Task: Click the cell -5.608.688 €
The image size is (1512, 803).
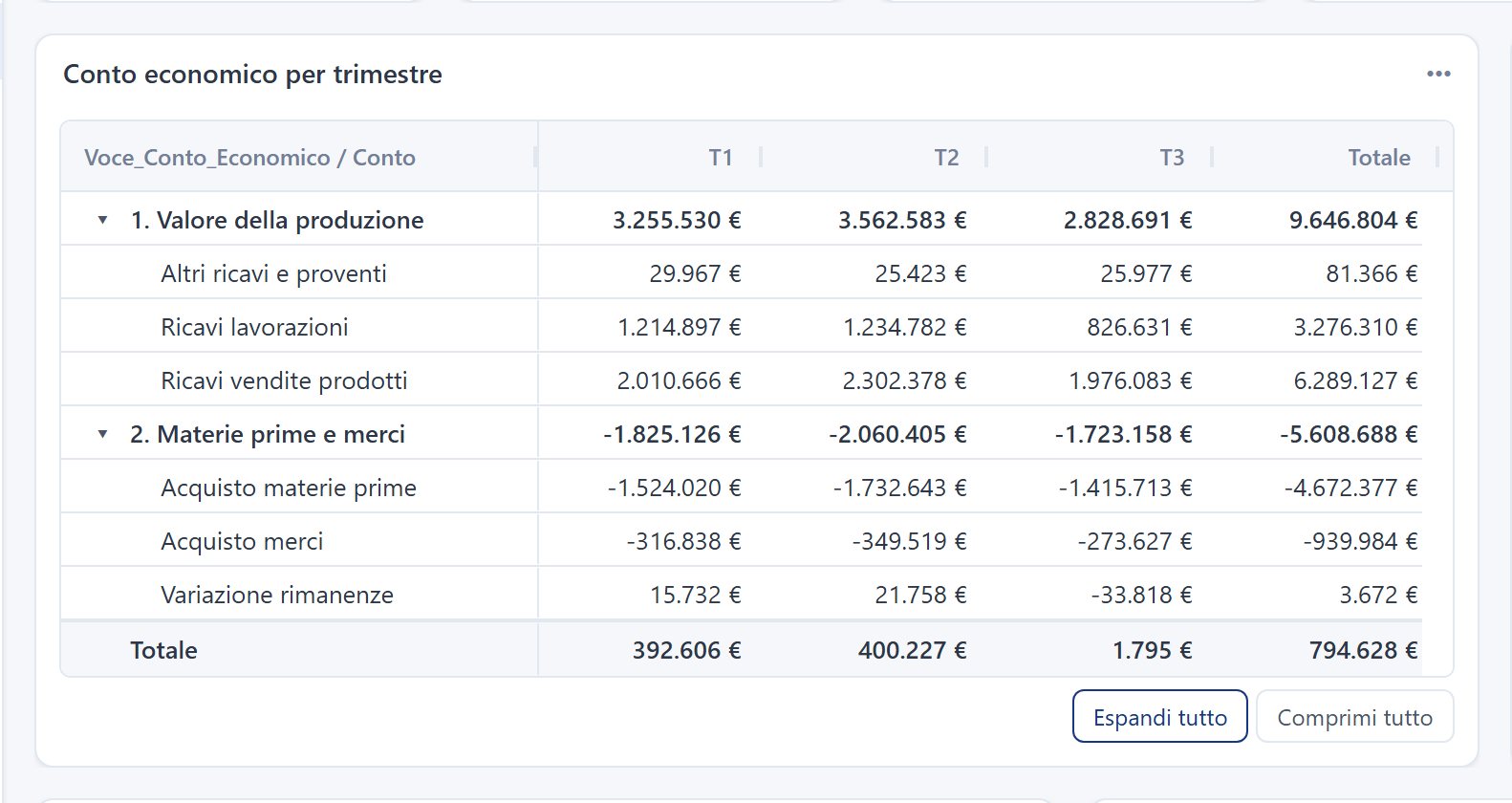Action: 1349,435
